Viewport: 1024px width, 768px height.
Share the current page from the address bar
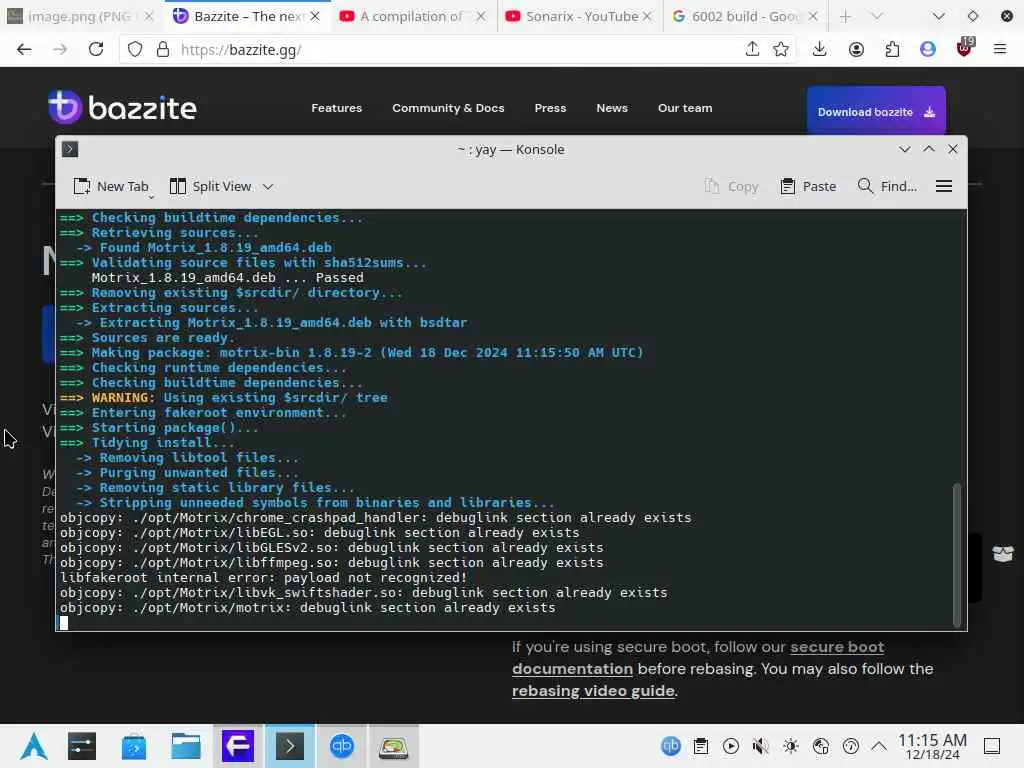tap(752, 50)
